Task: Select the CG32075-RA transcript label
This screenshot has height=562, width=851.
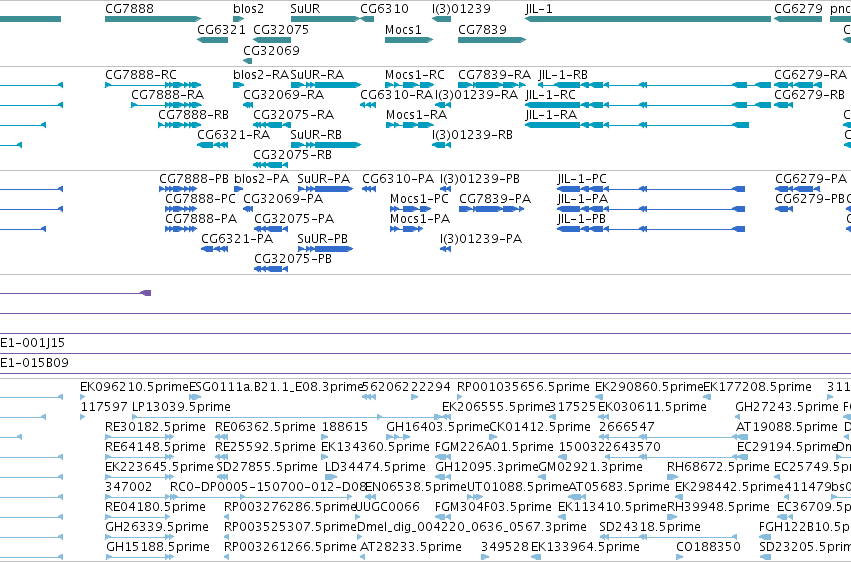Action: click(x=294, y=114)
